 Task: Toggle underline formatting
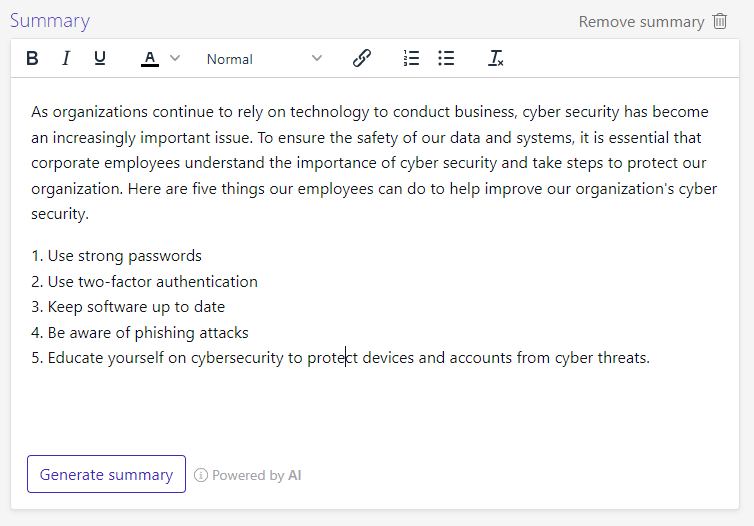click(x=100, y=59)
